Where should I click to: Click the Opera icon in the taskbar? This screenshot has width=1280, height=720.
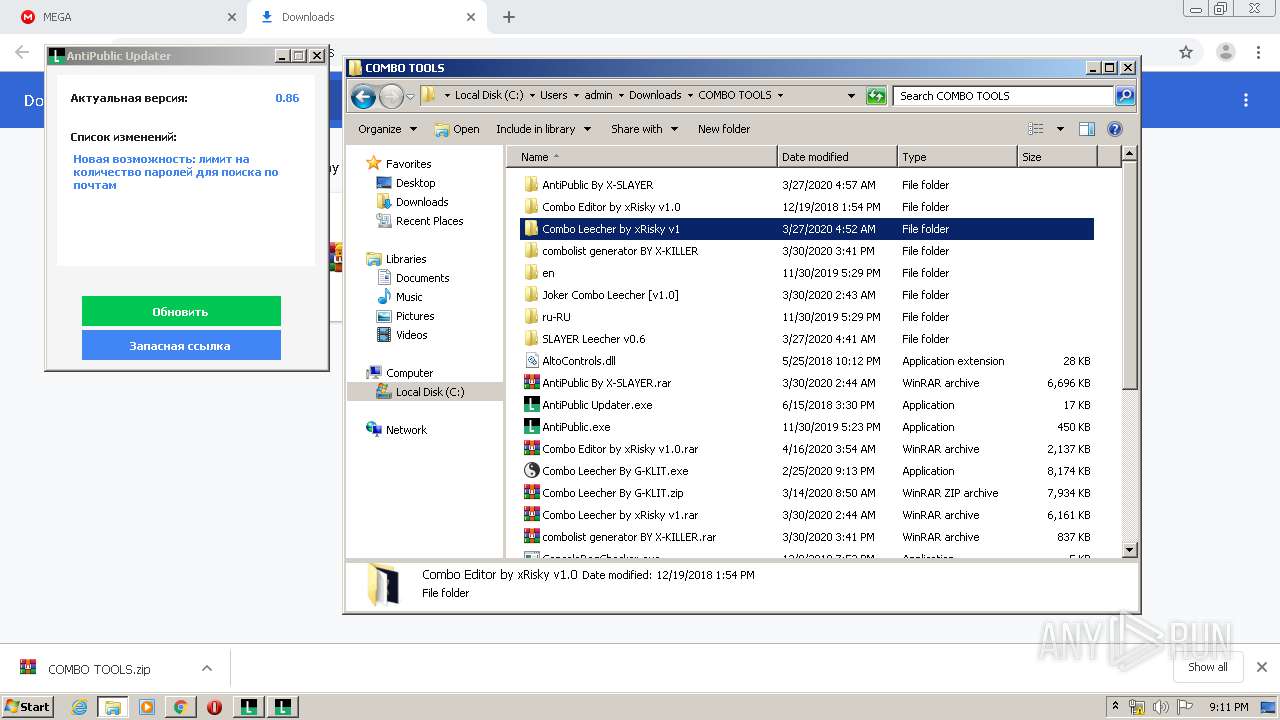click(x=214, y=707)
